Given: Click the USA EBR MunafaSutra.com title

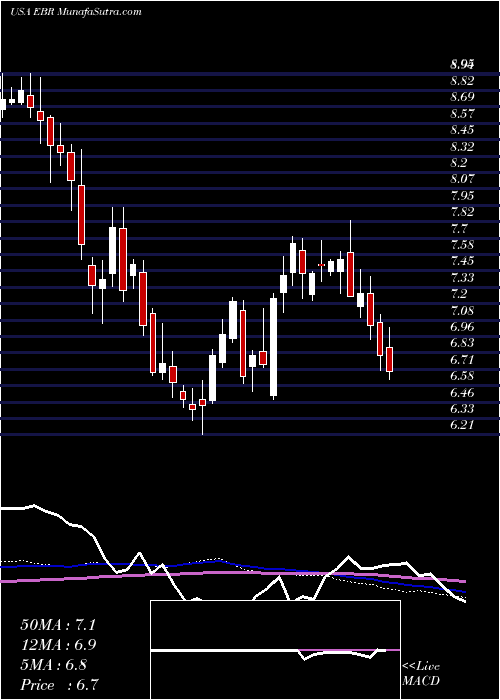Looking at the screenshot, I should (x=75, y=12).
